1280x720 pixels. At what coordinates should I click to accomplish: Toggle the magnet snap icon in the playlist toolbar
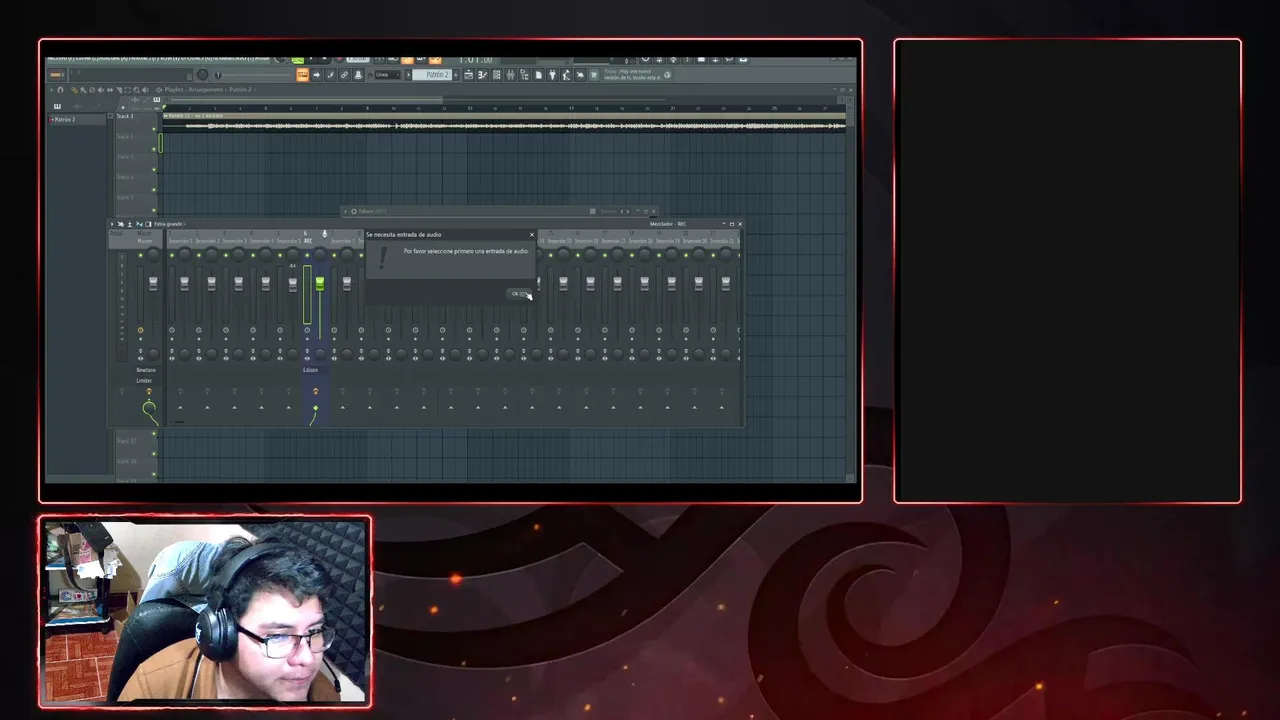60,90
